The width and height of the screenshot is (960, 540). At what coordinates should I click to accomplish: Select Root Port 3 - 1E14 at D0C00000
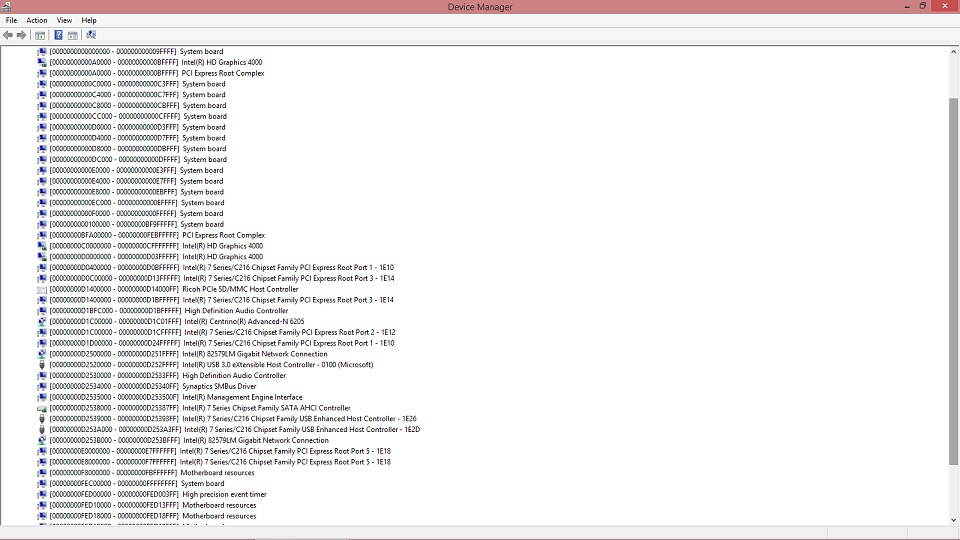(222, 279)
